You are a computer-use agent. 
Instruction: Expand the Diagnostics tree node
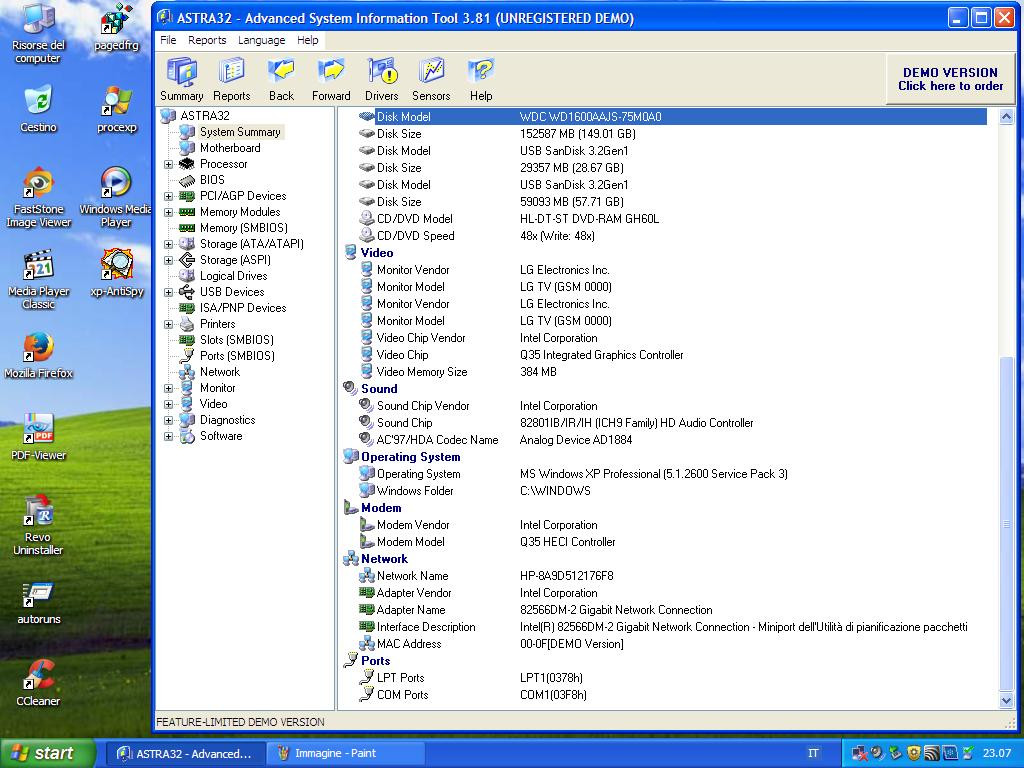169,420
